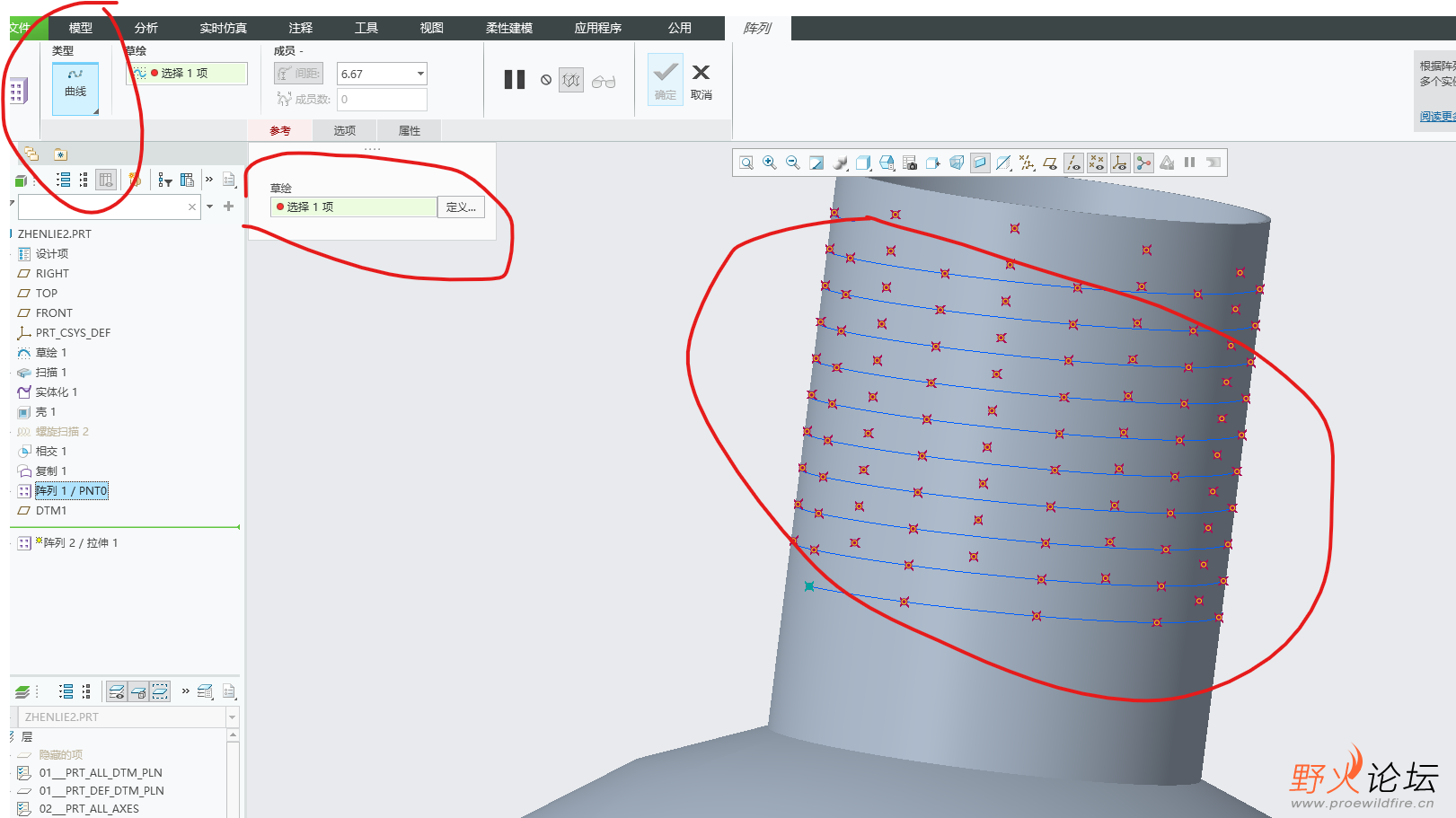Open the spacing value dropdown showing 6.67
Screen dimensions: 1456x818
[420, 74]
